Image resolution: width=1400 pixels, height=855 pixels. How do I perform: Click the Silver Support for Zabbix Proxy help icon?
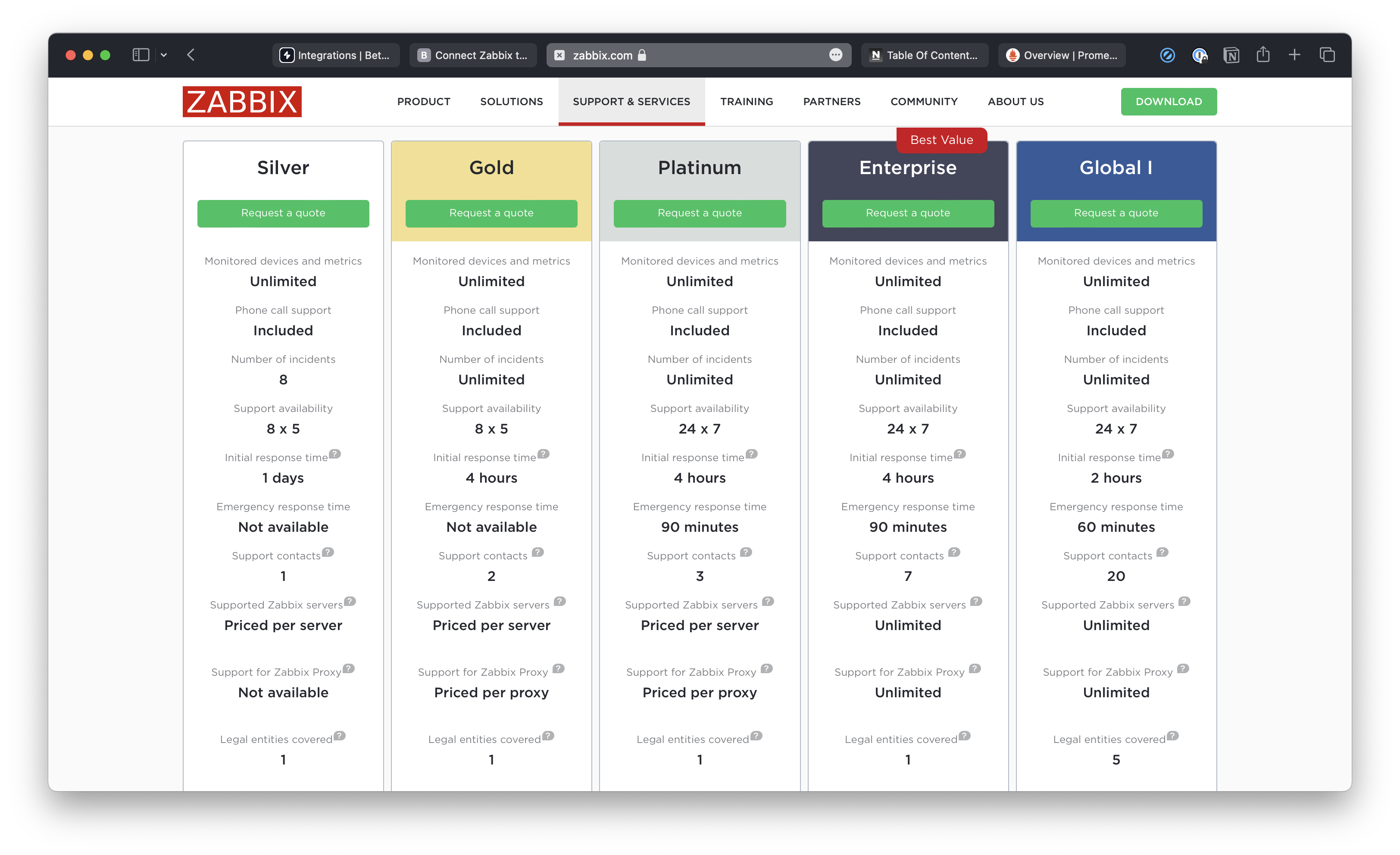click(349, 668)
